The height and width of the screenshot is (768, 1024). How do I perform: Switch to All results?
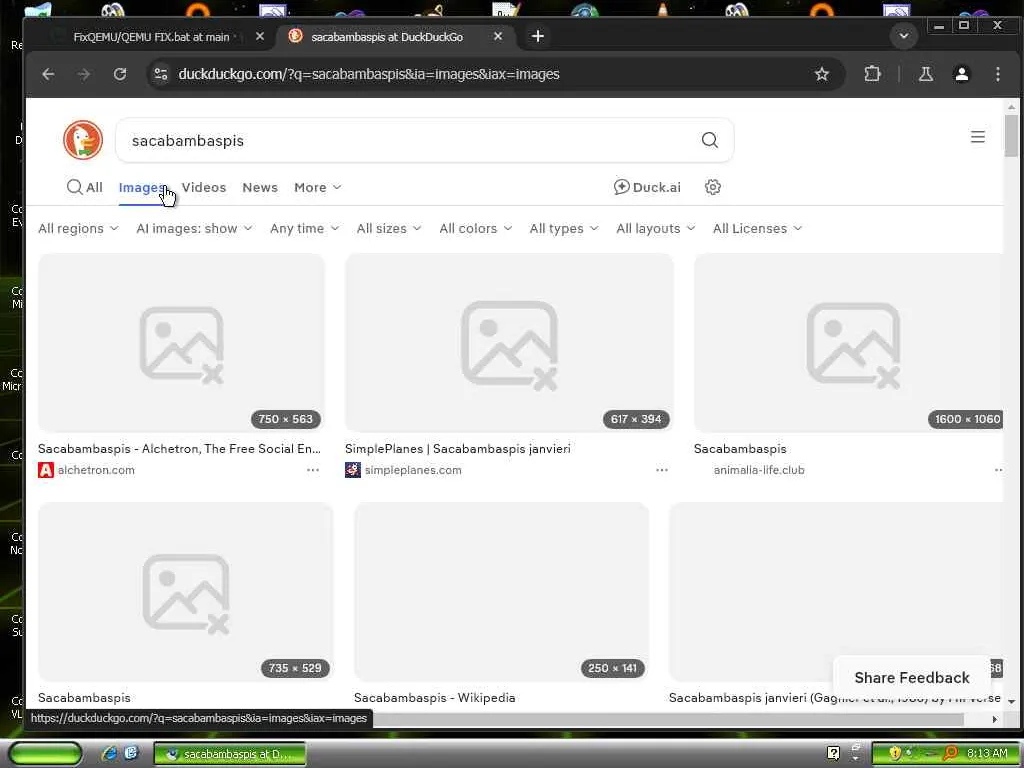click(85, 187)
